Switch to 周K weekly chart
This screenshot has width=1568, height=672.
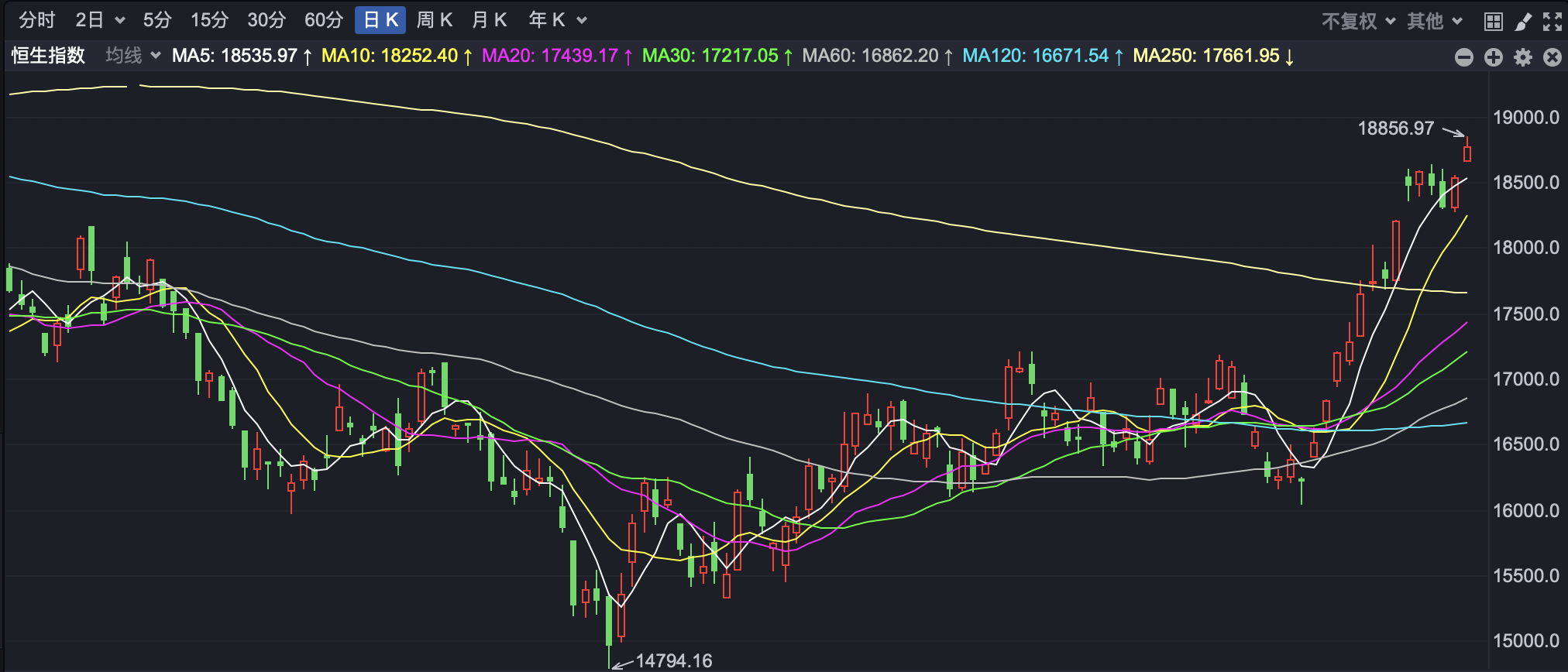[435, 20]
